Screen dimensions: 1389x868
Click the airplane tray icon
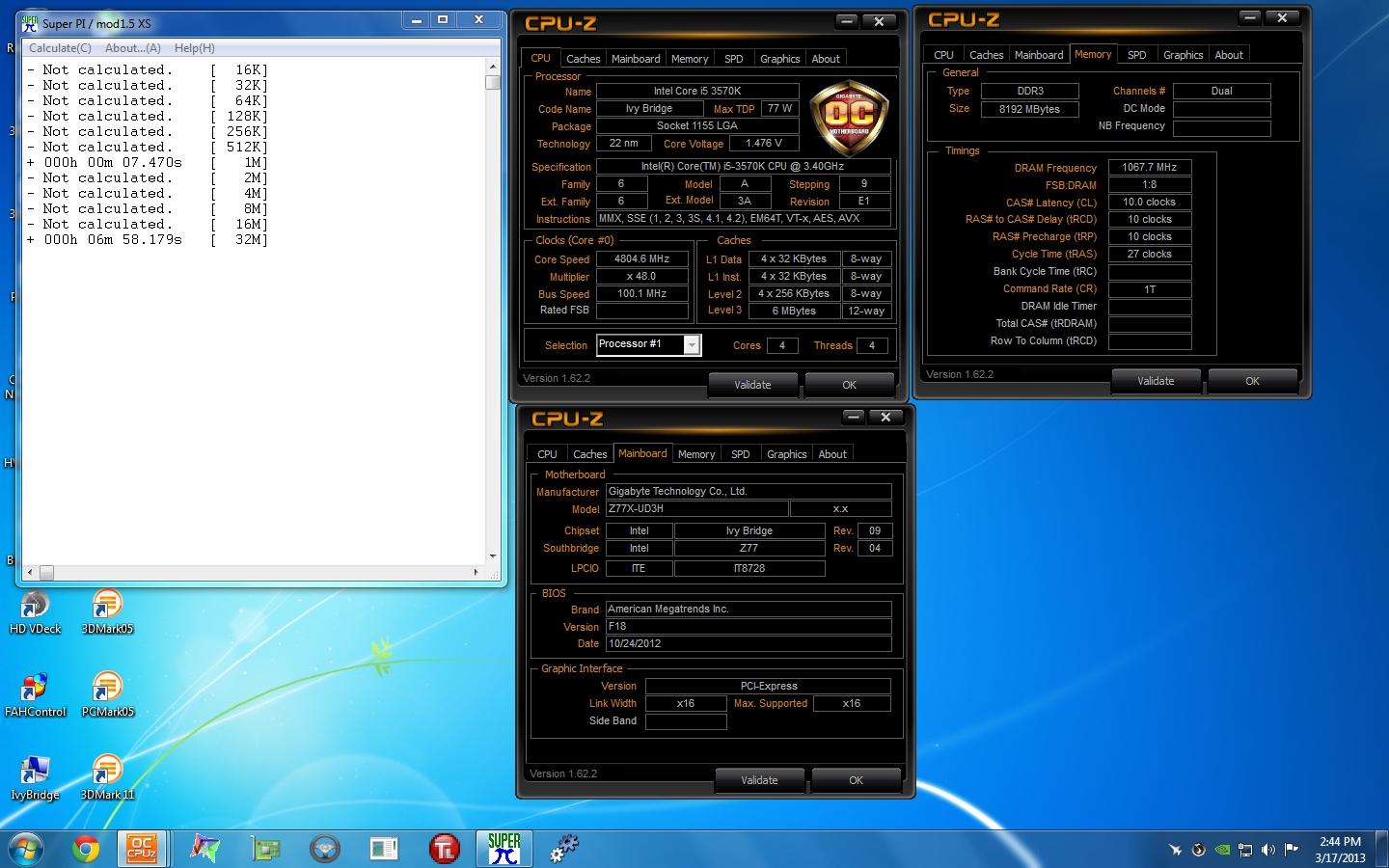(1175, 850)
